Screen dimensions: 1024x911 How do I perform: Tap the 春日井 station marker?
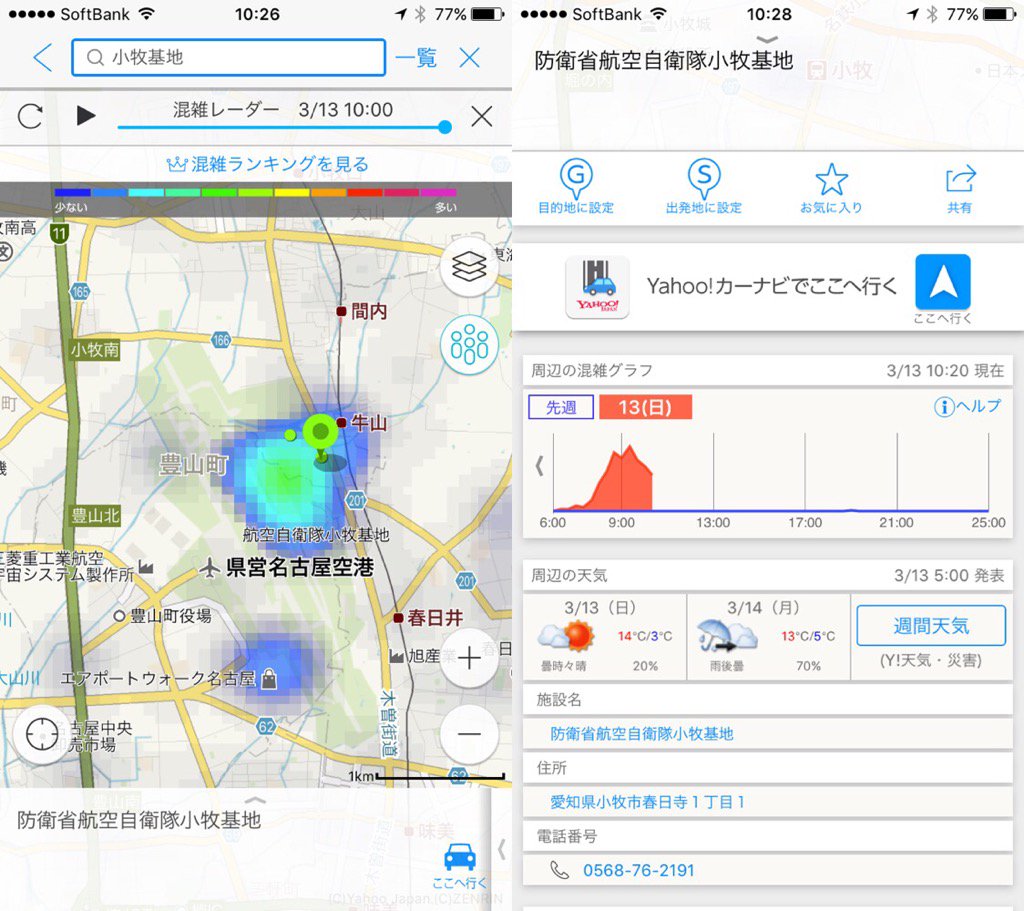(398, 618)
